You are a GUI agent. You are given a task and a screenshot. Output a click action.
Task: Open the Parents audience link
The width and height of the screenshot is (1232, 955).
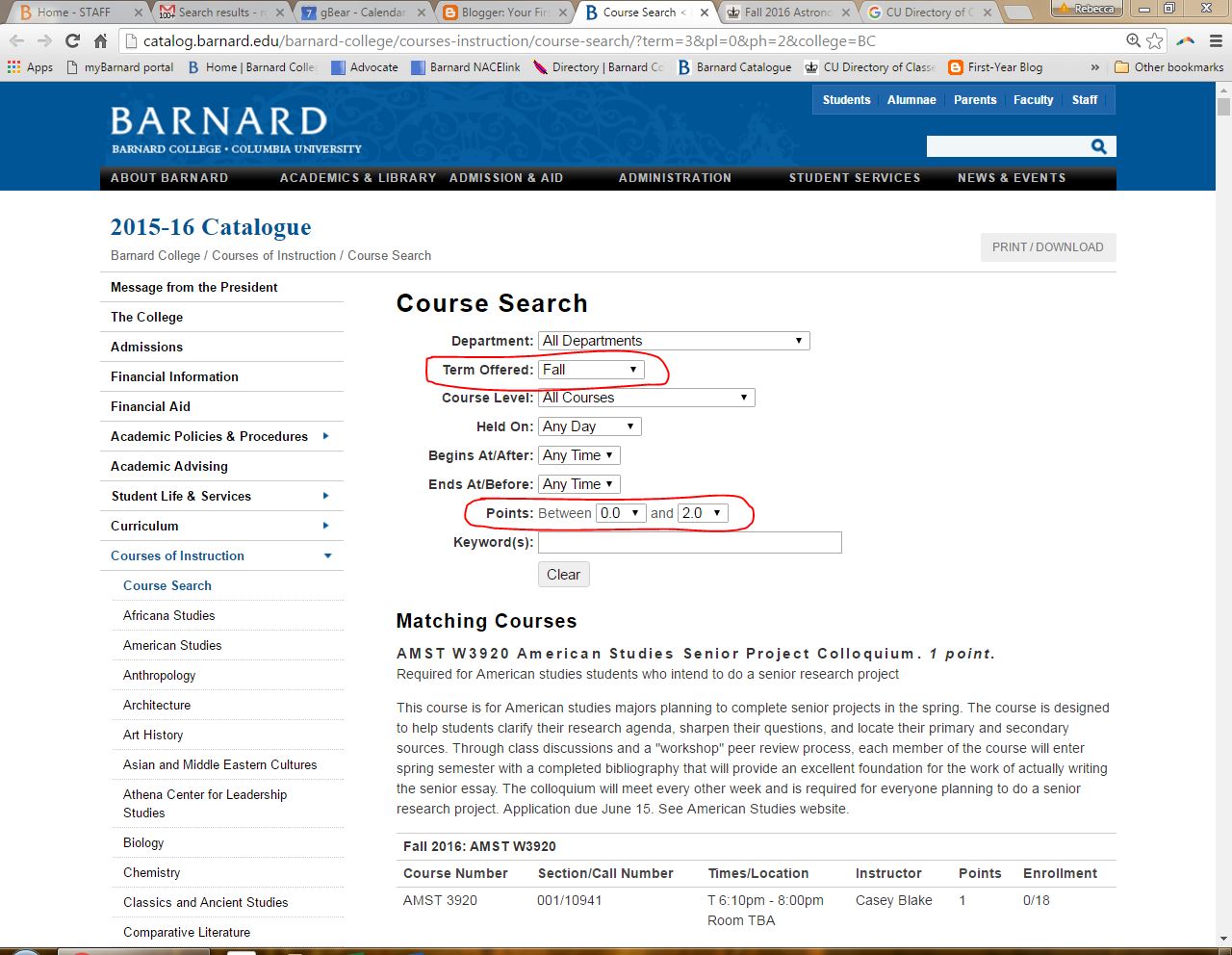pyautogui.click(x=975, y=100)
